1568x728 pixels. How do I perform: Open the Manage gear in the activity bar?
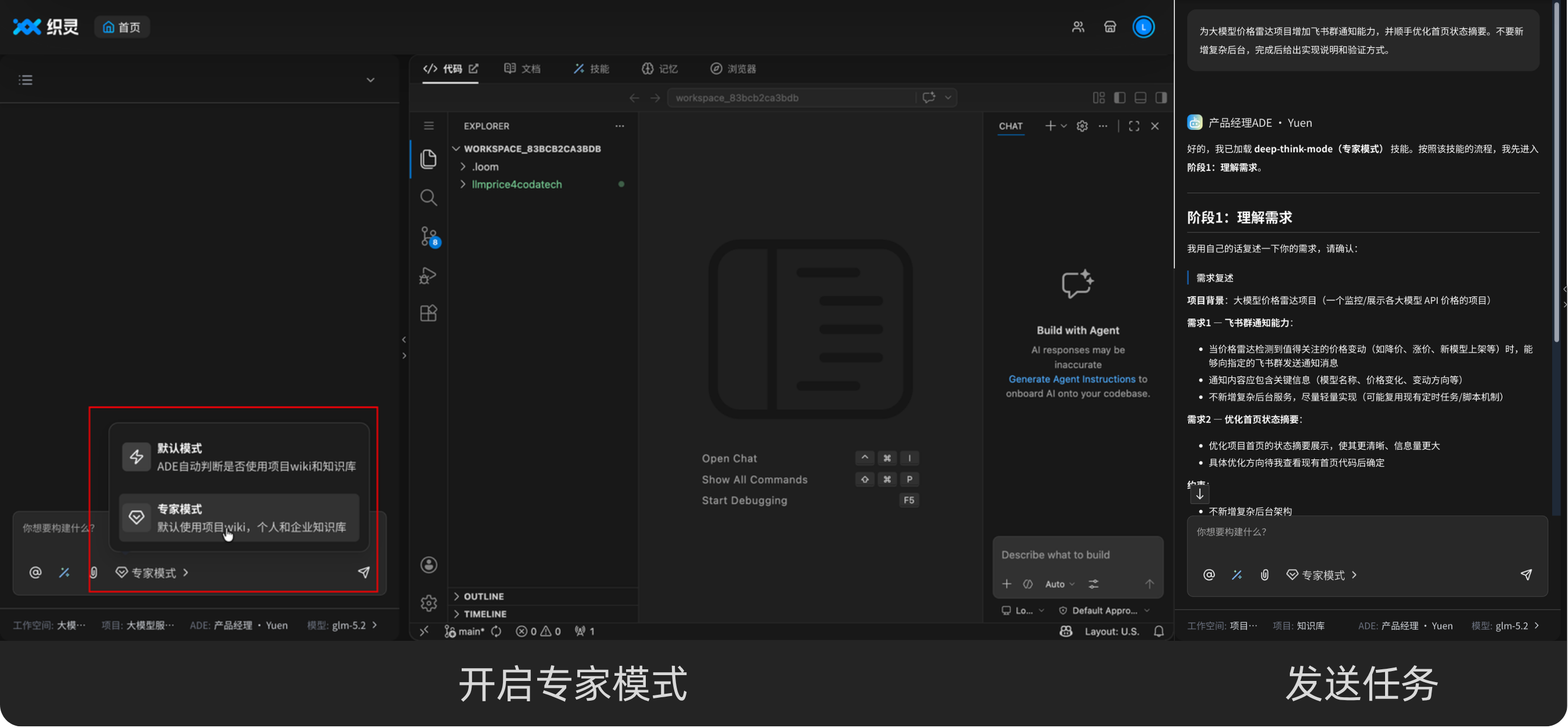pos(429,603)
